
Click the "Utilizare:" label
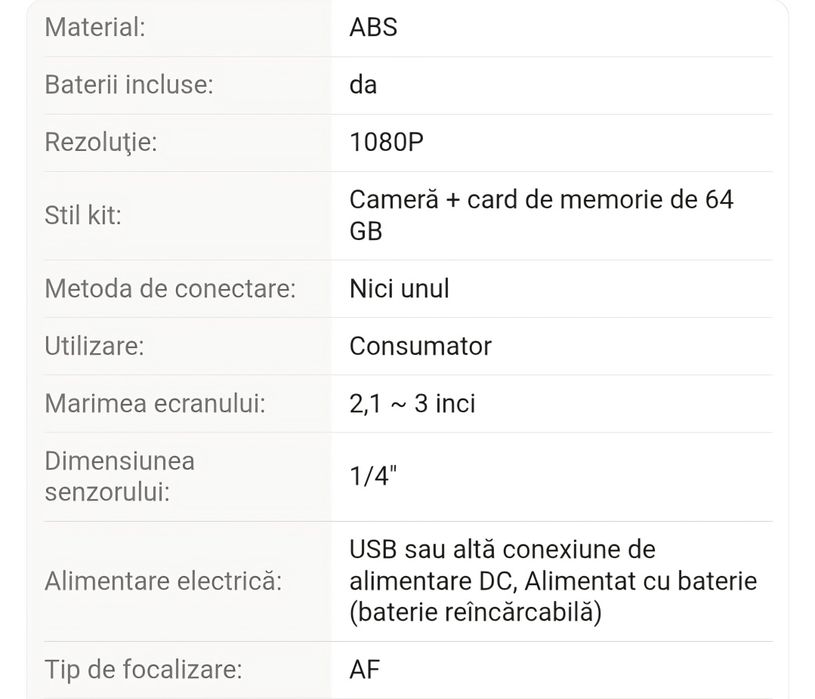click(94, 346)
